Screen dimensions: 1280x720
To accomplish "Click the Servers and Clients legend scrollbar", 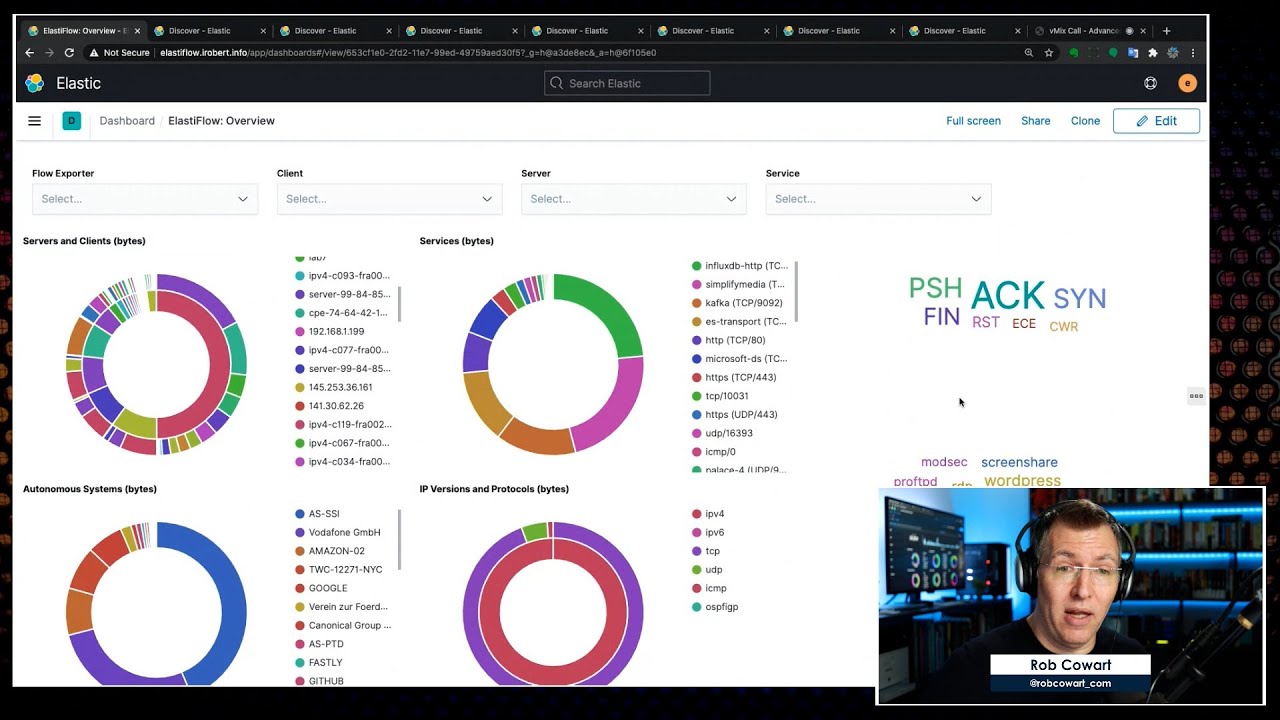I will tap(399, 304).
